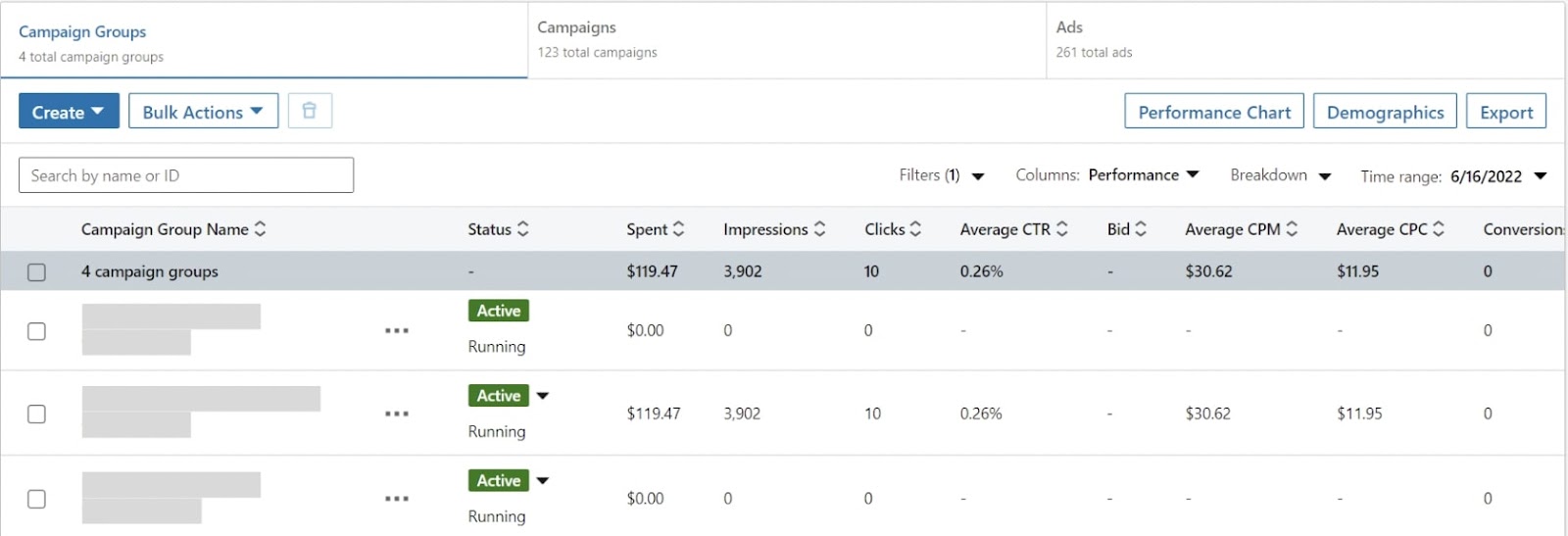Image resolution: width=1568 pixels, height=536 pixels.
Task: Check the first campaign group row
Action: [x=36, y=331]
